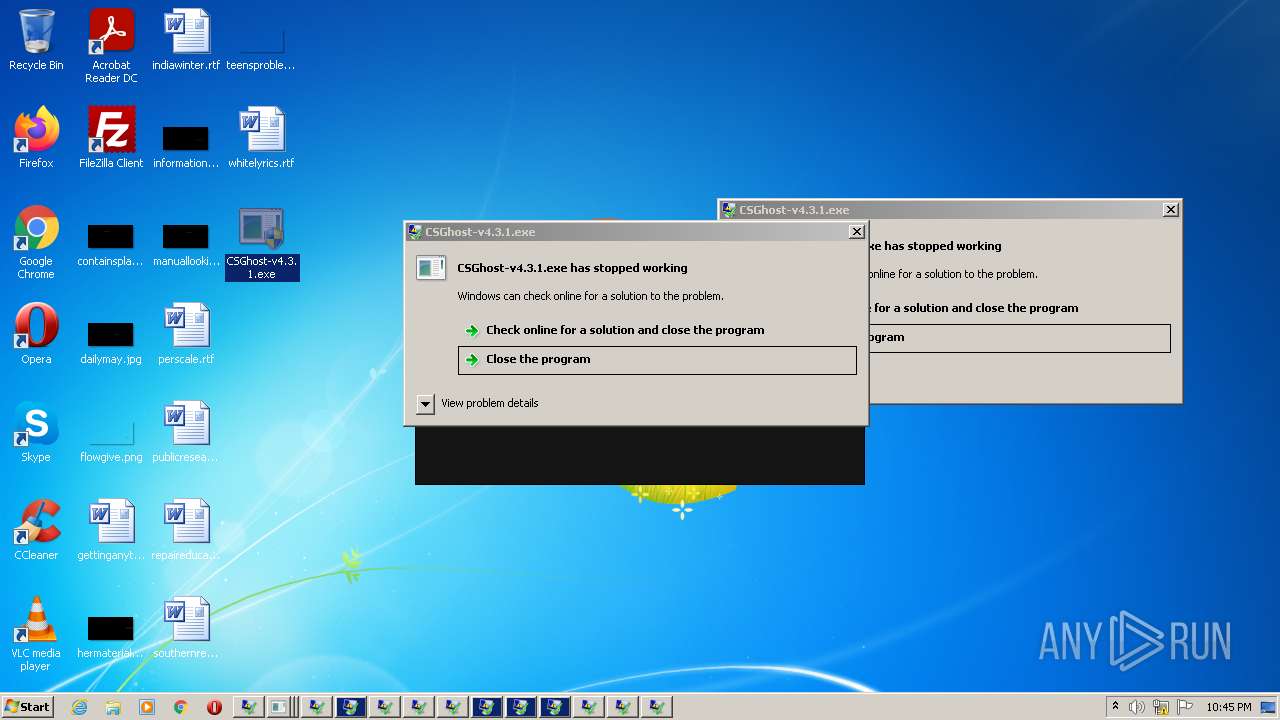This screenshot has width=1280, height=720.
Task: Open the Recycle Bin desktop icon
Action: tap(36, 40)
